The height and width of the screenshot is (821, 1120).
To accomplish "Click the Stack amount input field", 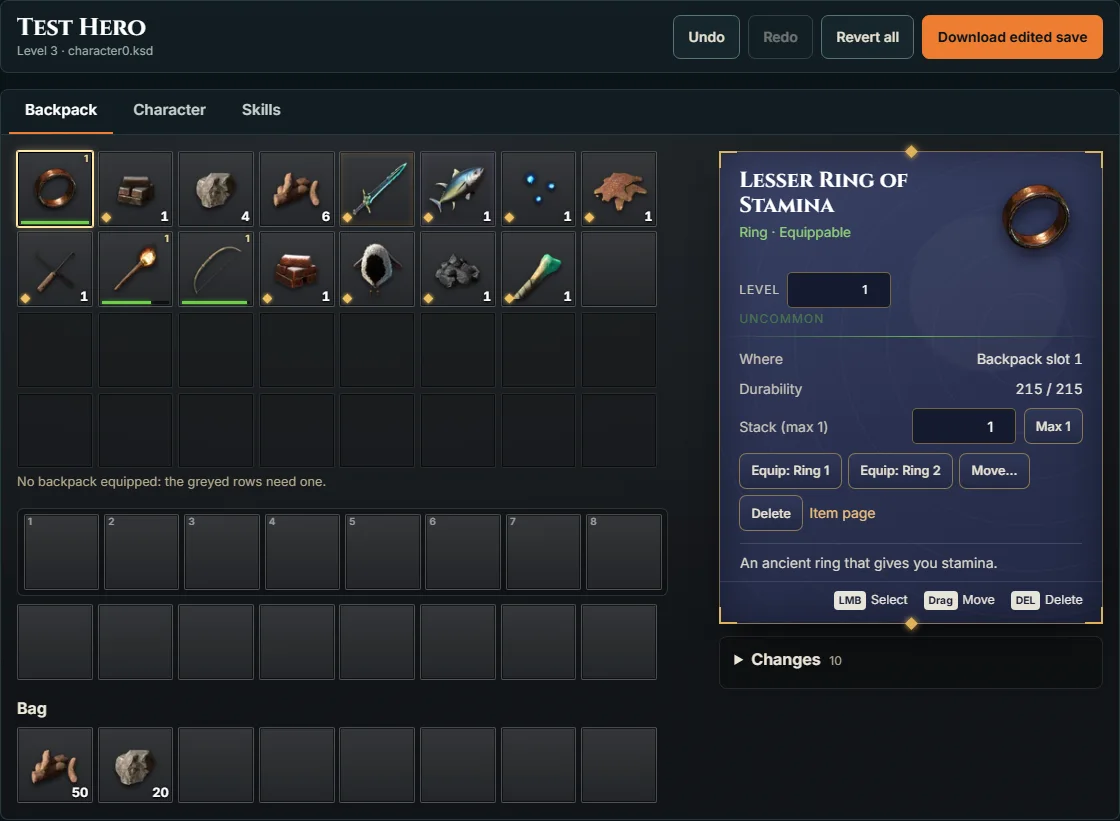I will [964, 427].
